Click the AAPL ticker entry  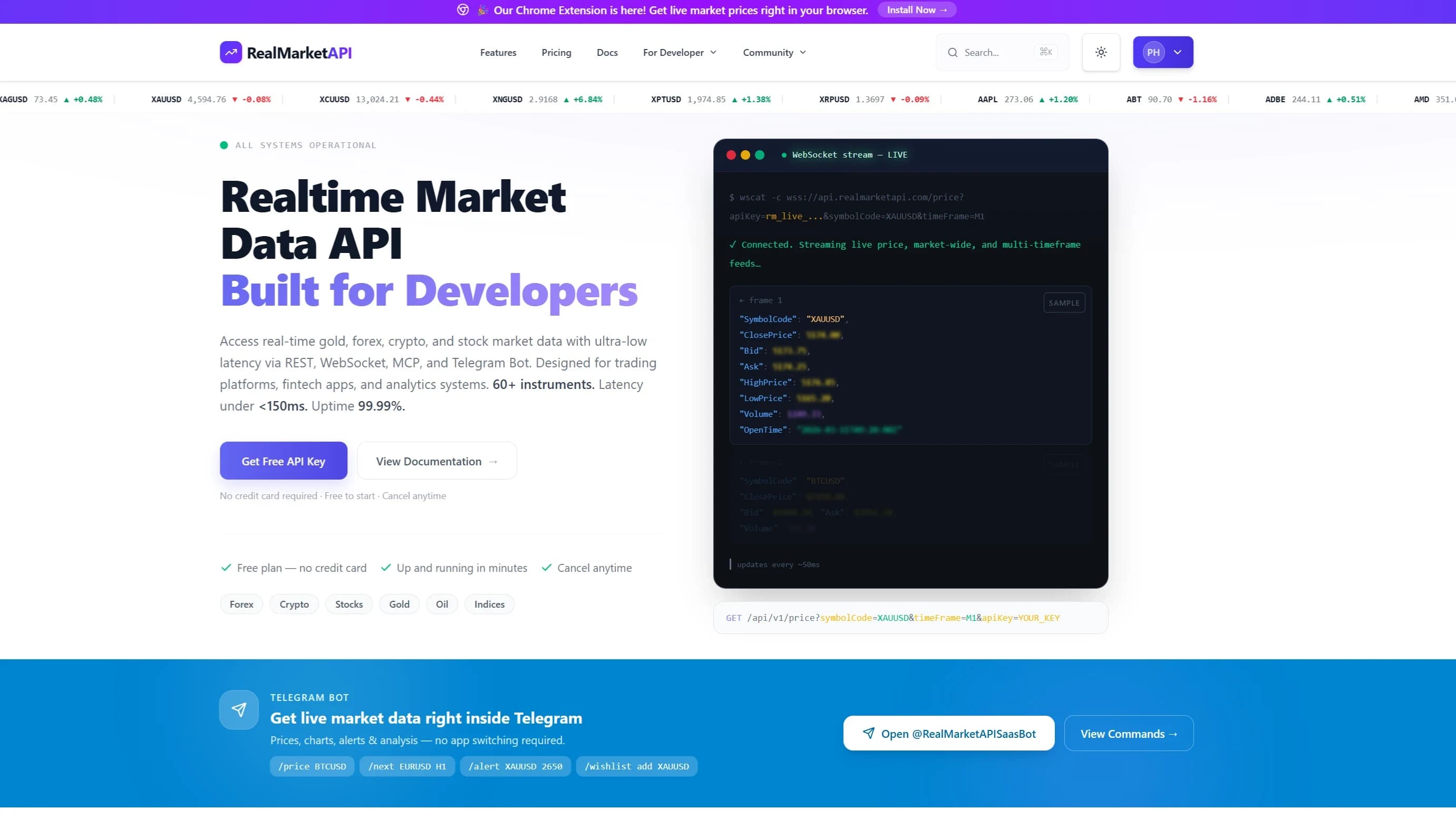tap(1027, 99)
